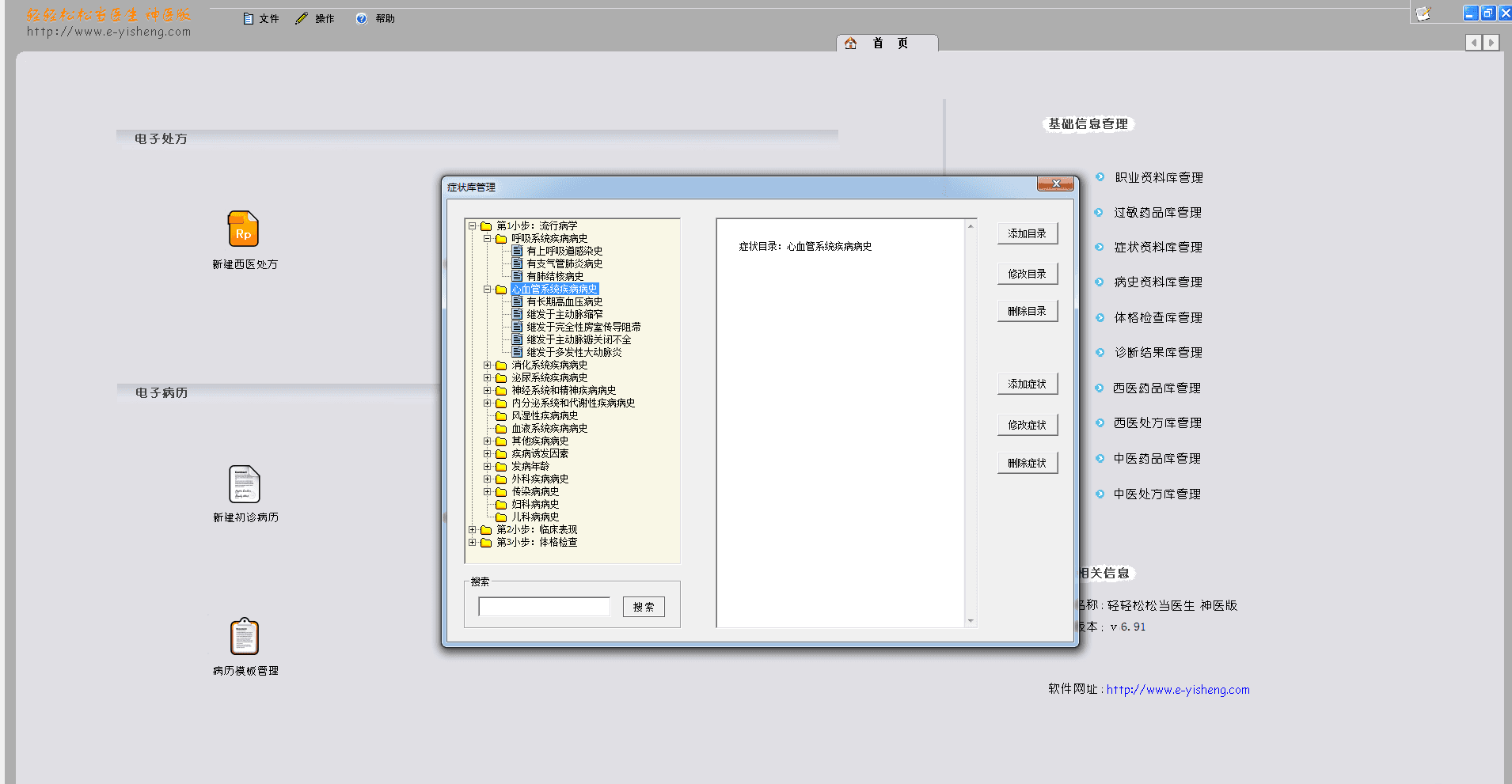Click the scroll down arrow in symptom panel
This screenshot has height=784, width=1512.
971,621
